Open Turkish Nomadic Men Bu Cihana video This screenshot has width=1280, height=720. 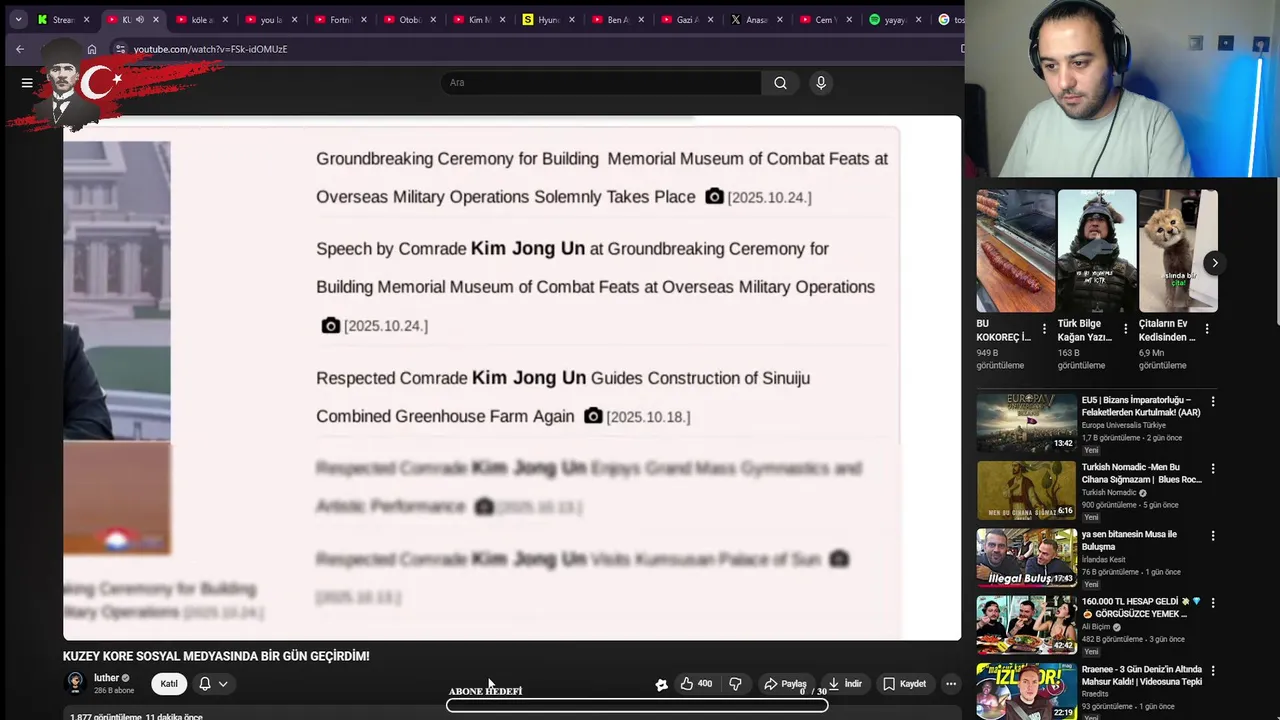pyautogui.click(x=1026, y=490)
